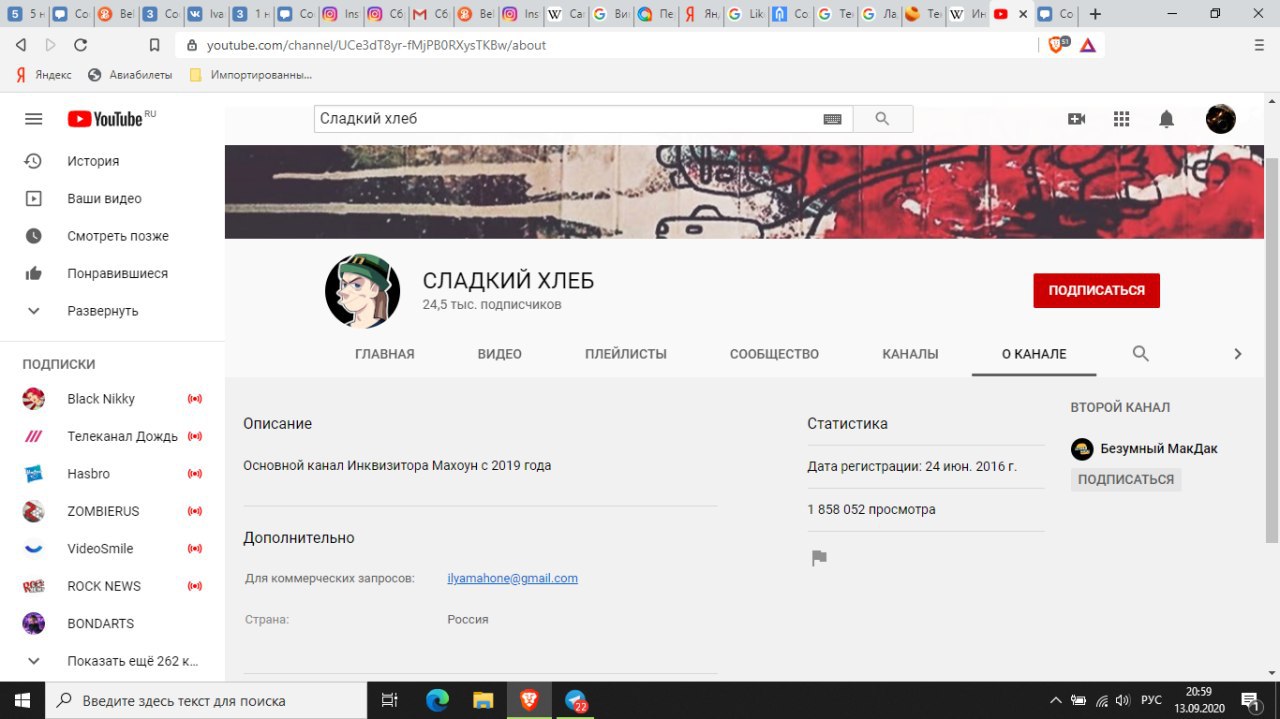
Task: Switch input language РУС in tray
Action: 1152,700
